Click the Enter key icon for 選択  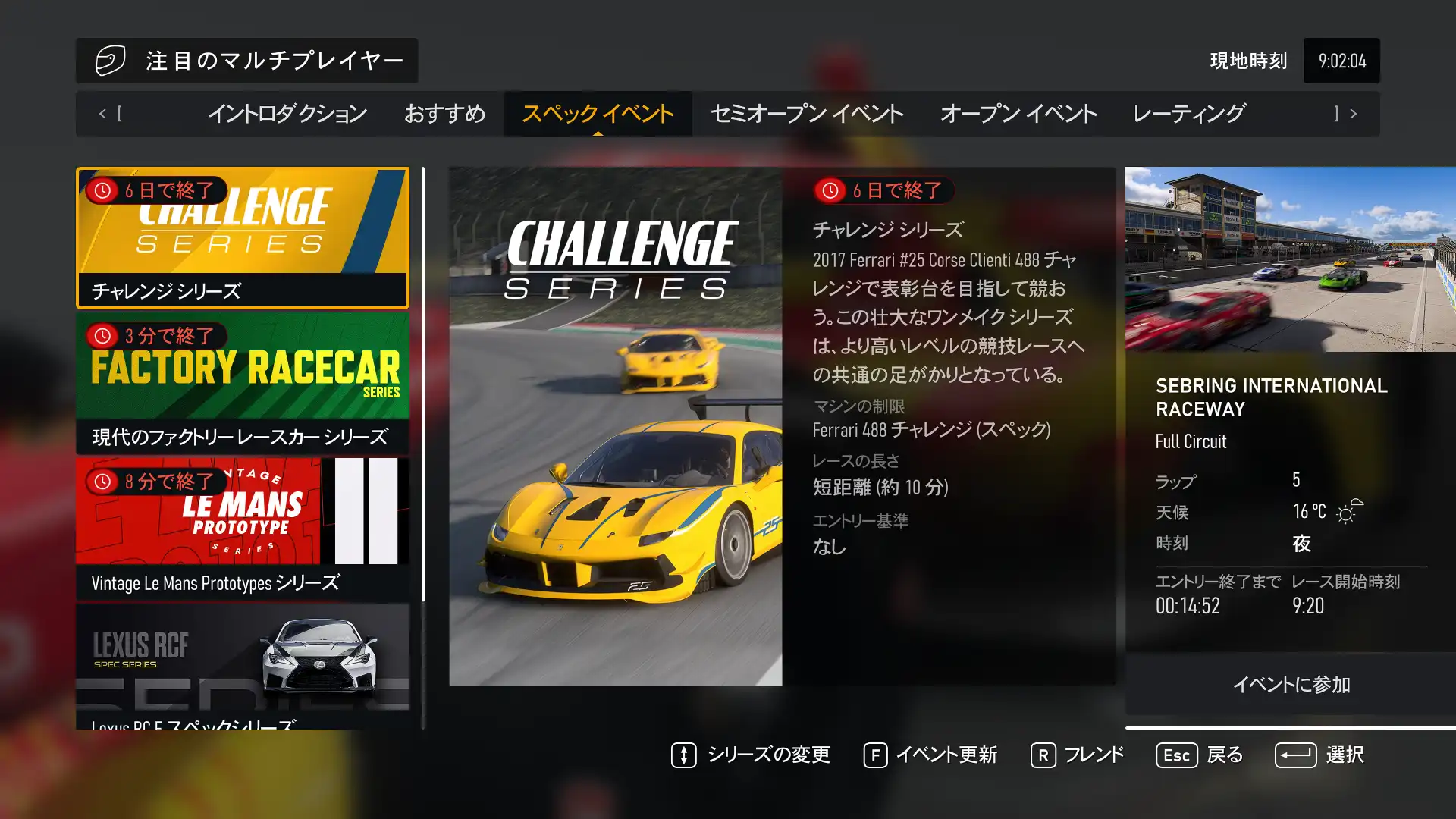click(1295, 755)
